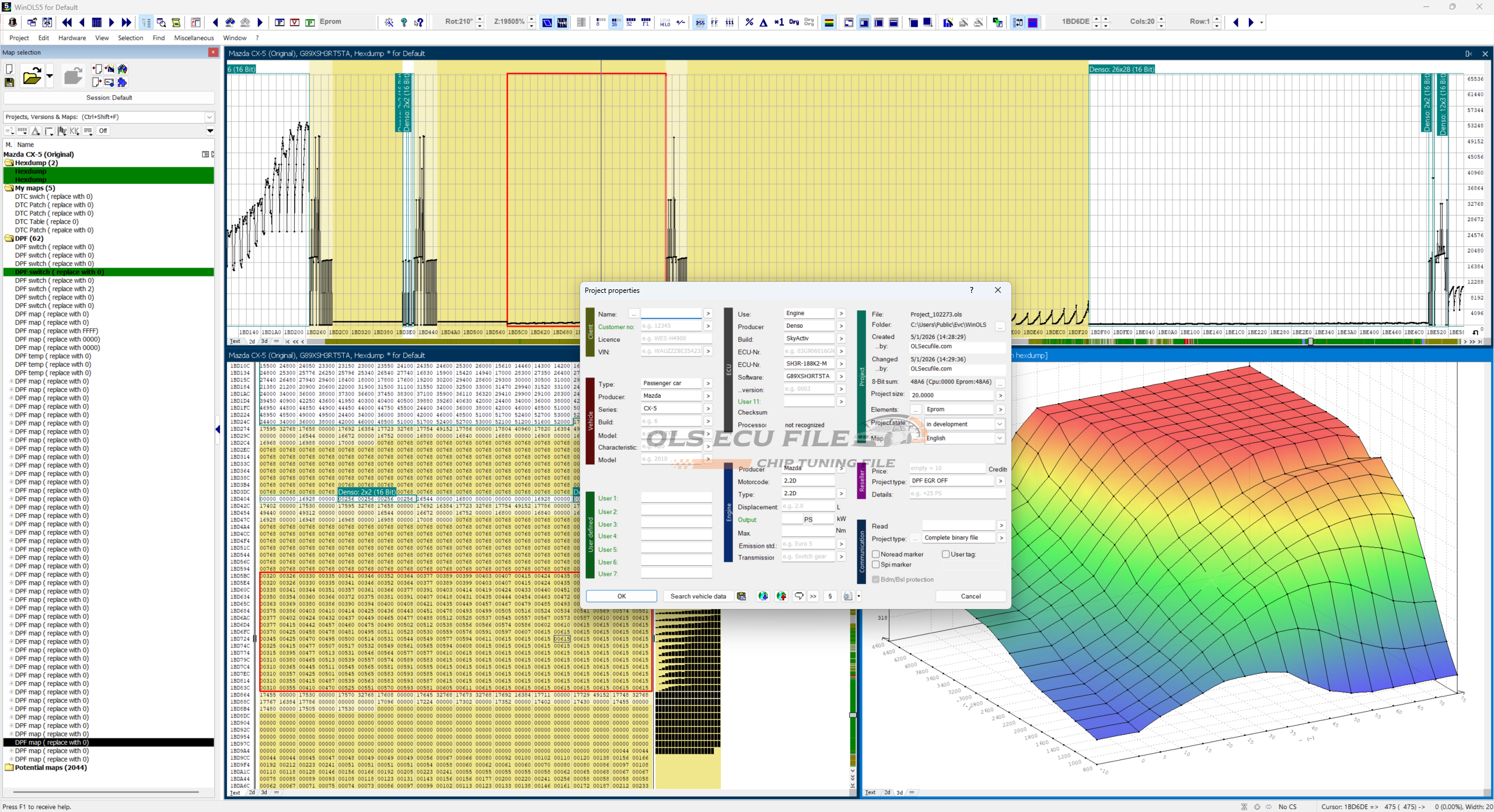Image resolution: width=1494 pixels, height=812 pixels.
Task: Click the context help pointer icon
Action: 418,22
